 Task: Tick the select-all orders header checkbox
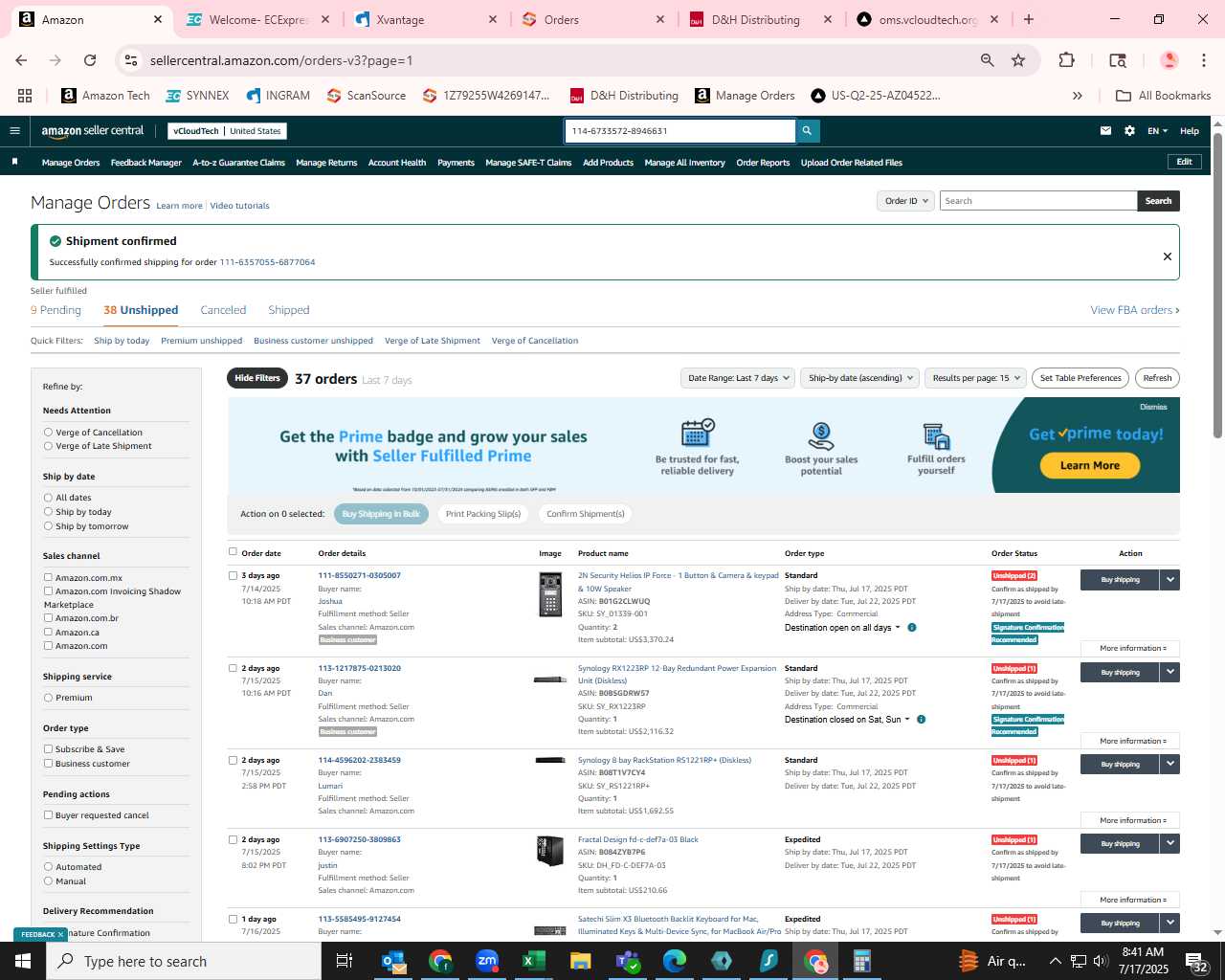tap(233, 551)
